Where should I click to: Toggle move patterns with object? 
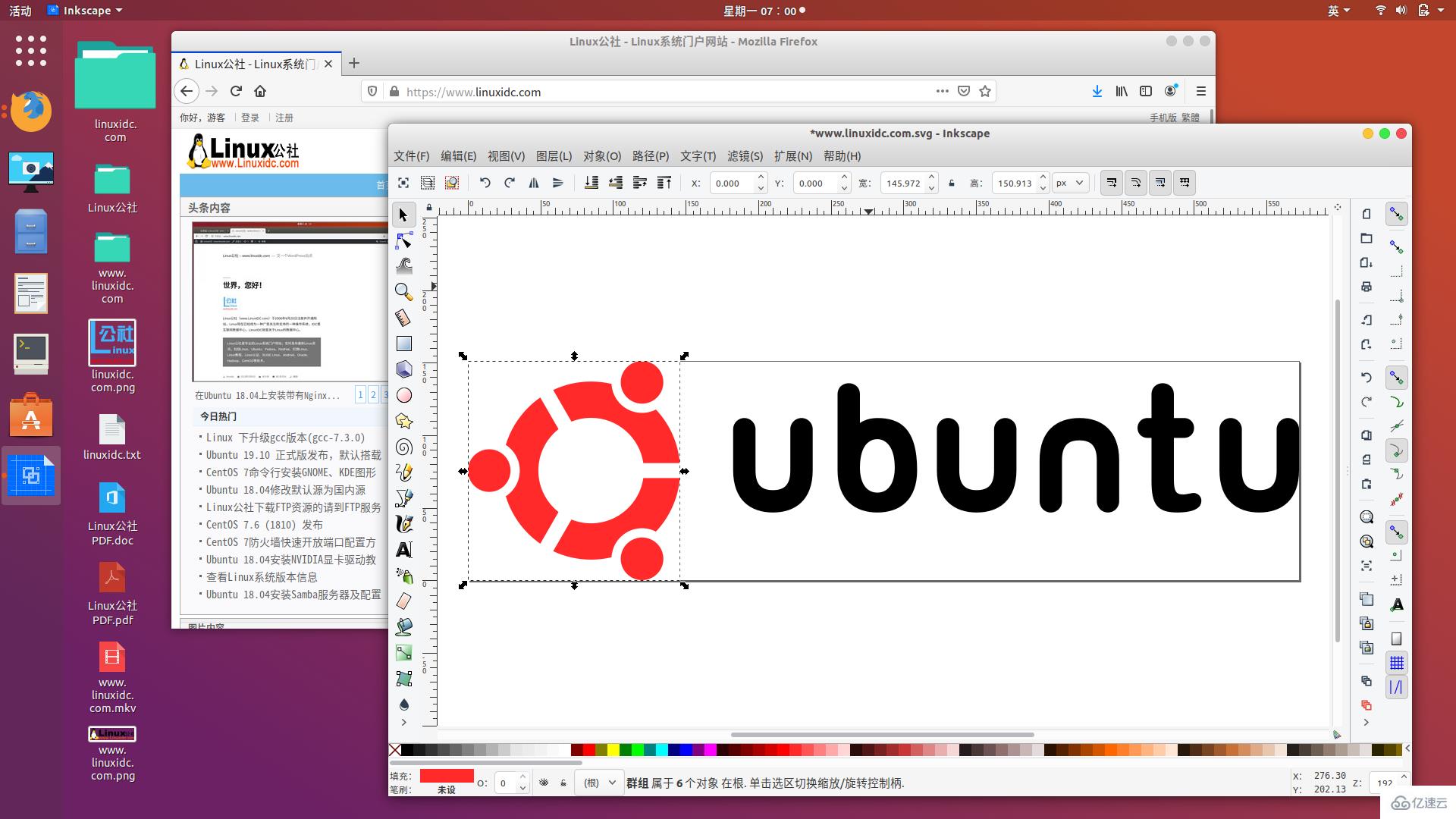coord(1185,183)
